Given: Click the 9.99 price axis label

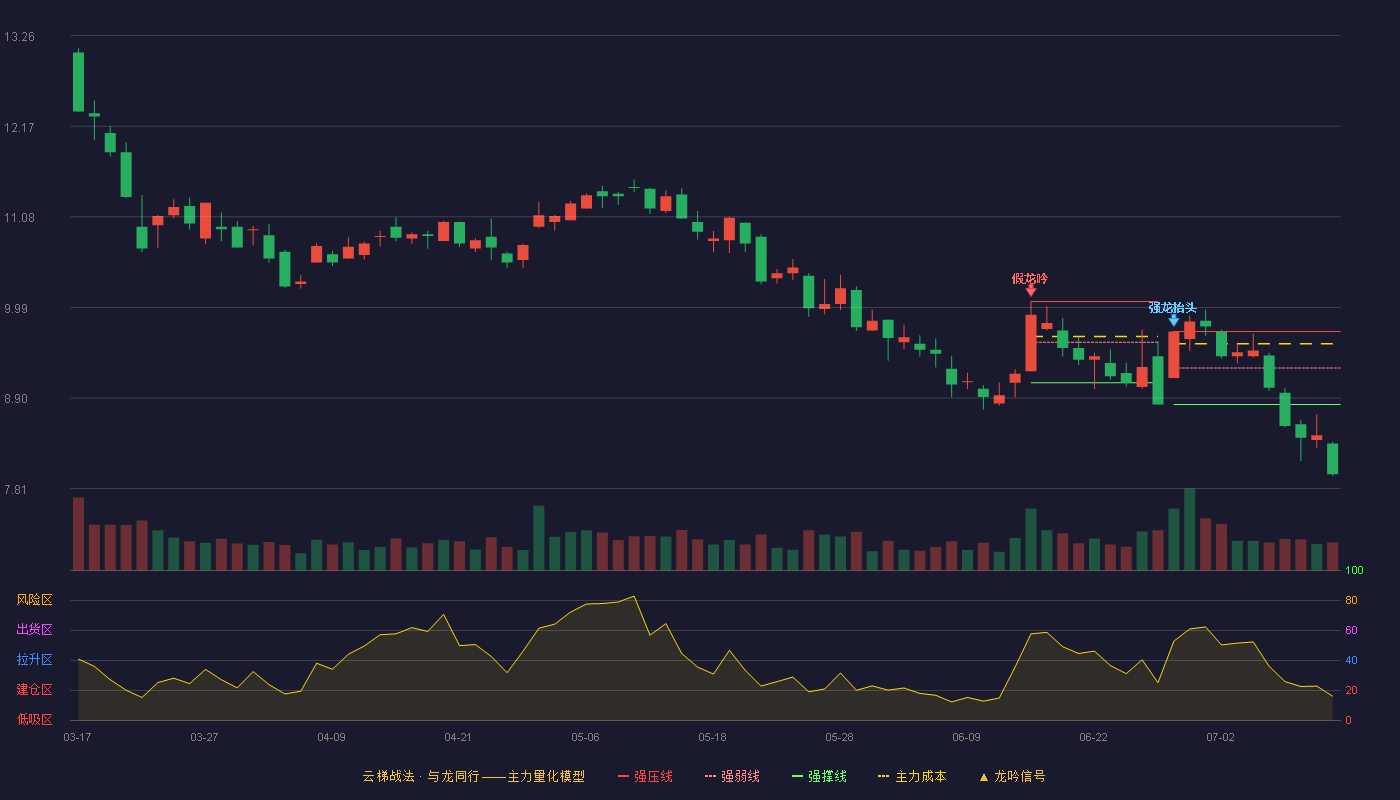Looking at the screenshot, I should point(19,308).
